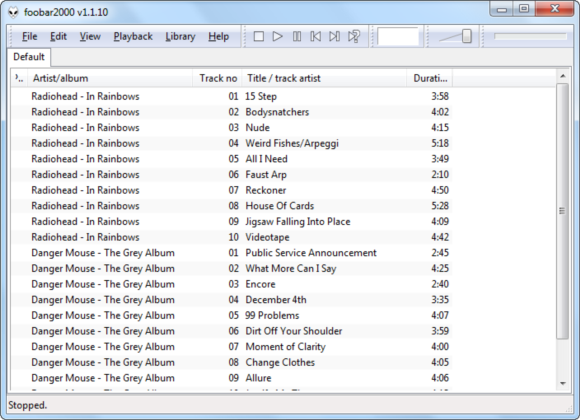Open the Library menu
This screenshot has height=420, width=580.
click(180, 36)
